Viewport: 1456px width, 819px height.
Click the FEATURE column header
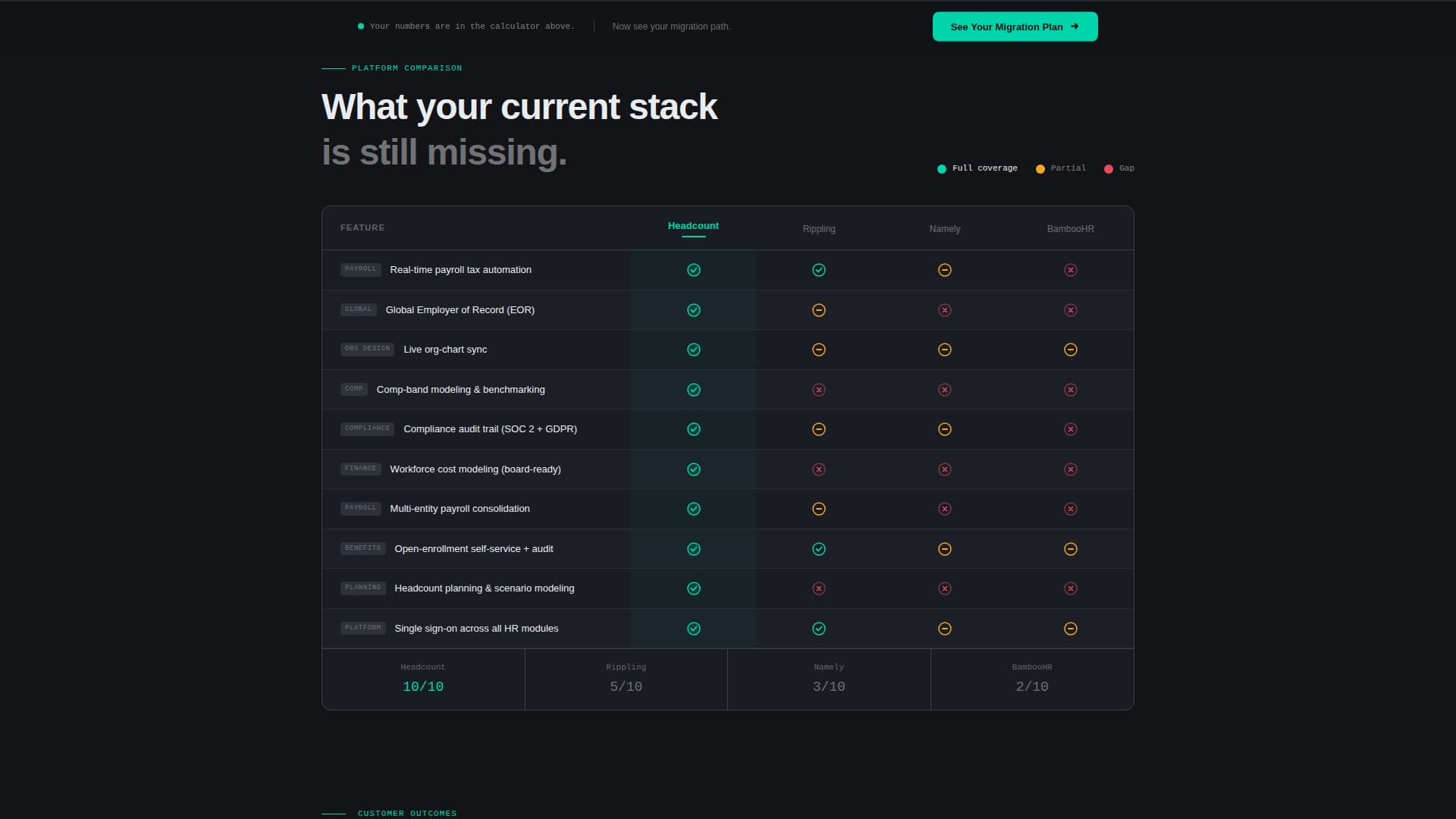click(362, 227)
